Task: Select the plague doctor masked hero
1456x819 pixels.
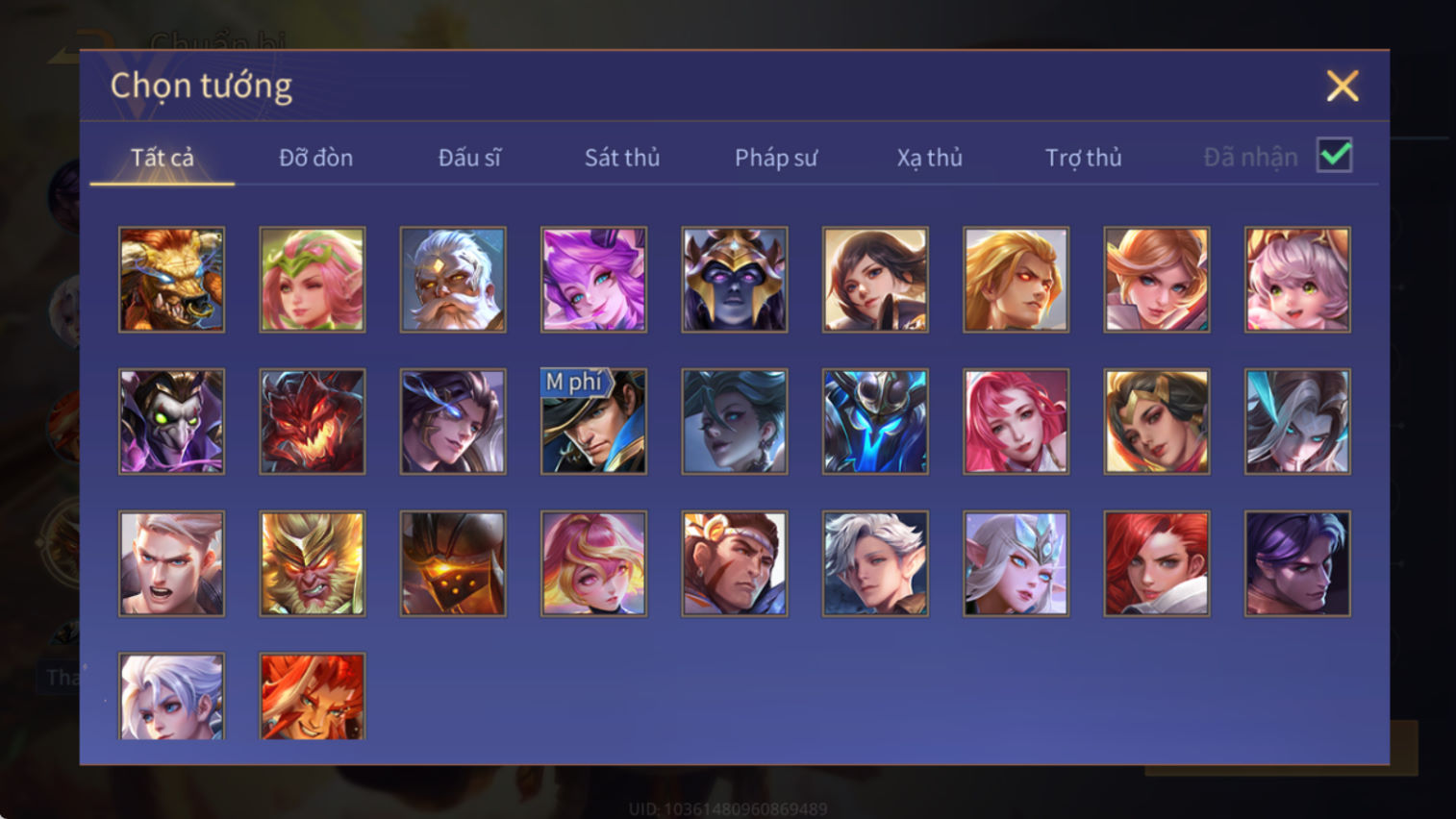Action: coord(171,421)
